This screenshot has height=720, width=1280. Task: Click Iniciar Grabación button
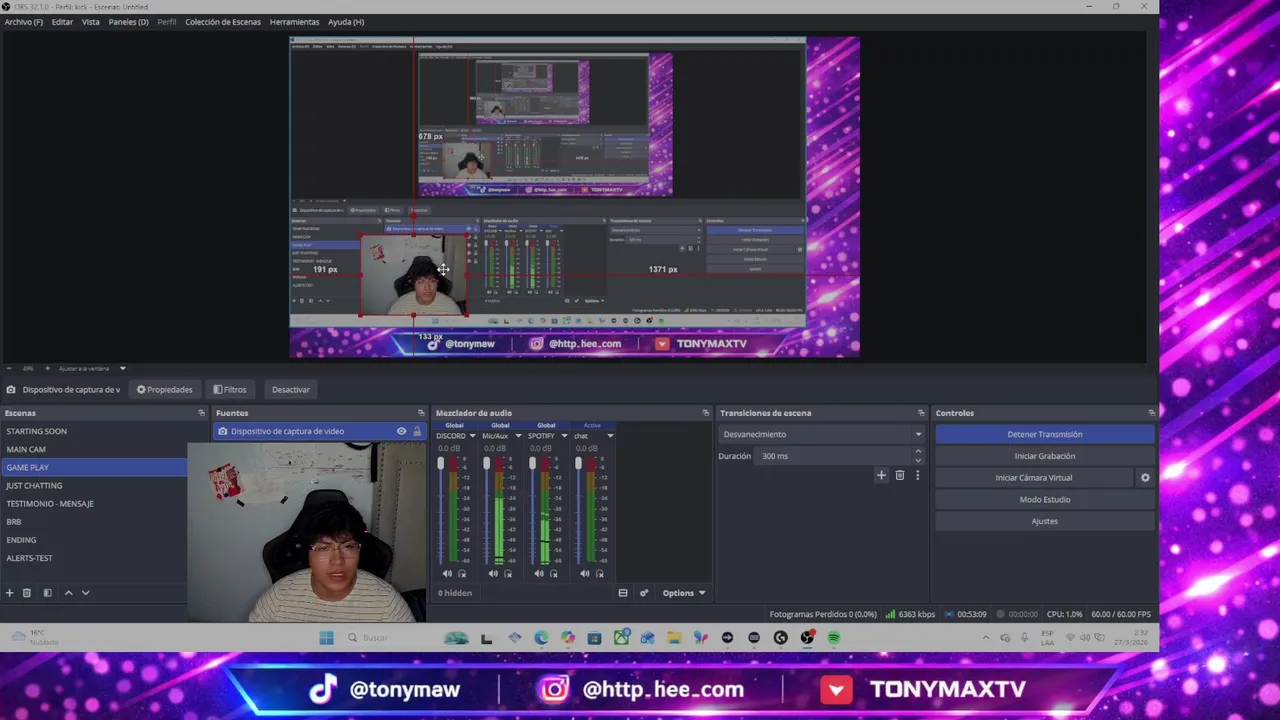[1045, 456]
